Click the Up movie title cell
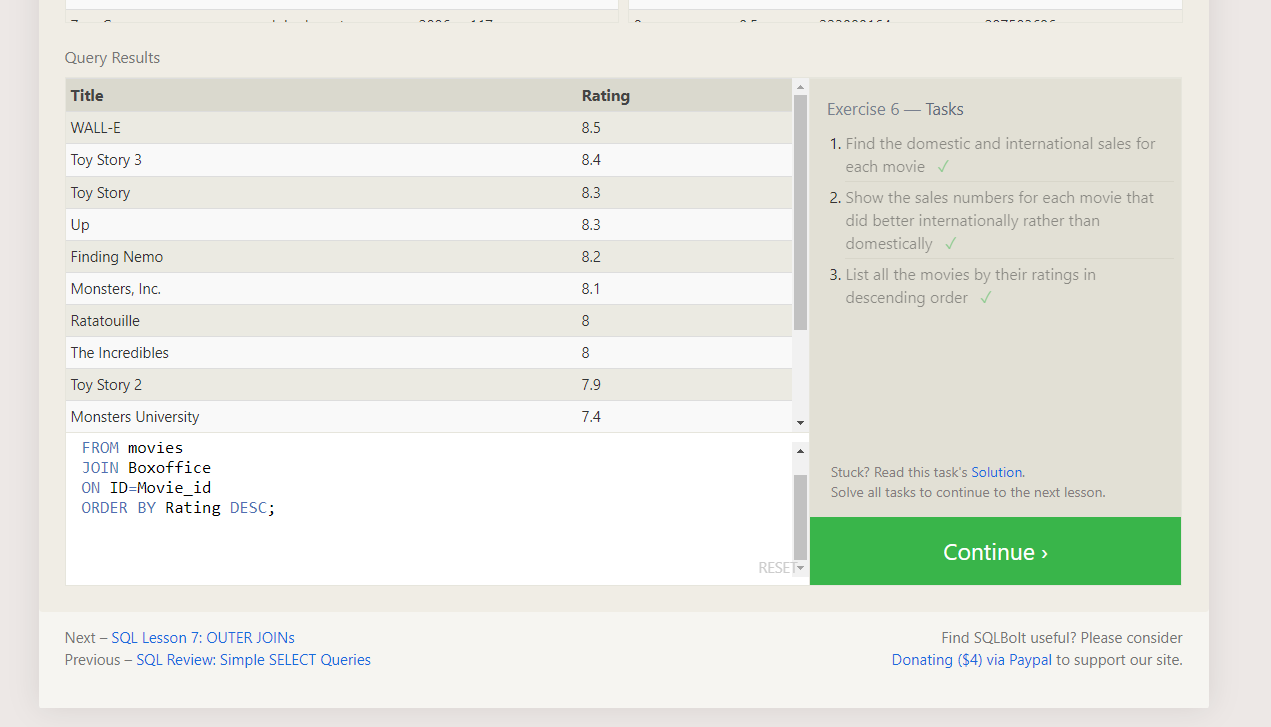 (x=80, y=225)
